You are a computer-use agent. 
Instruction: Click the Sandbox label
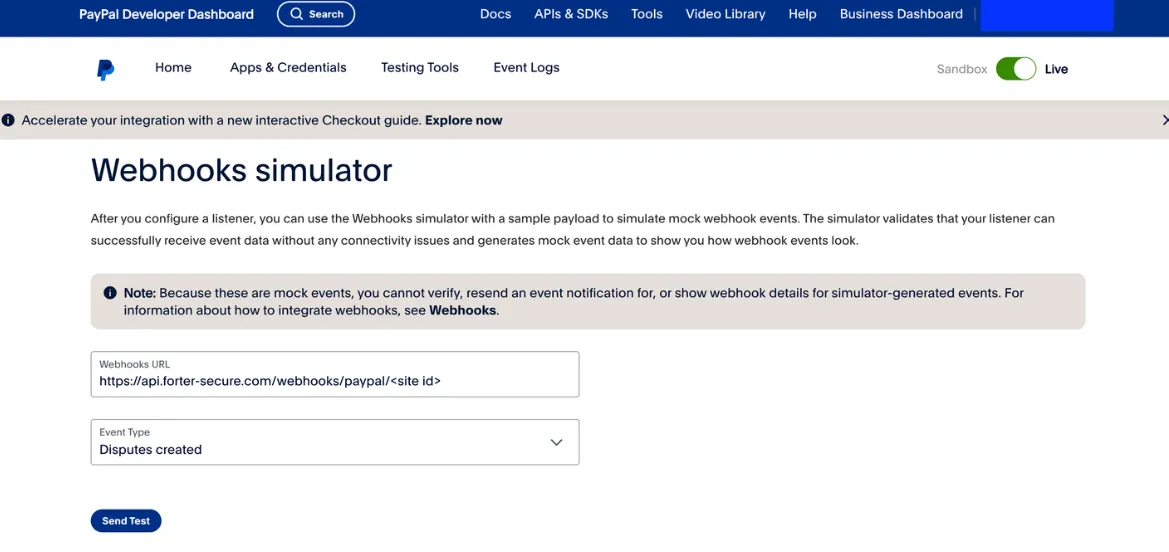click(x=962, y=69)
